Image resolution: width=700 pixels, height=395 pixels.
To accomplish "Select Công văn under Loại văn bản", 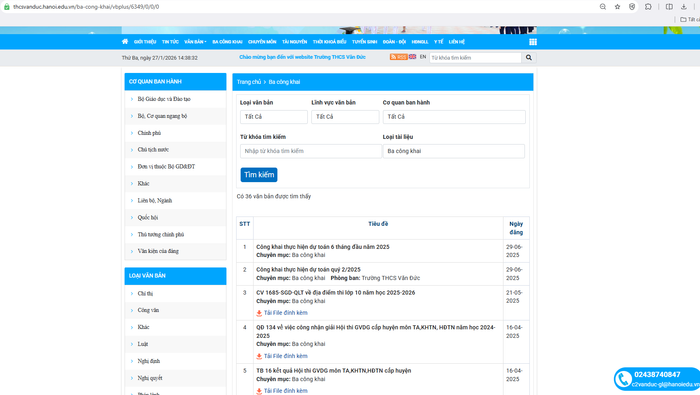I will coord(148,310).
